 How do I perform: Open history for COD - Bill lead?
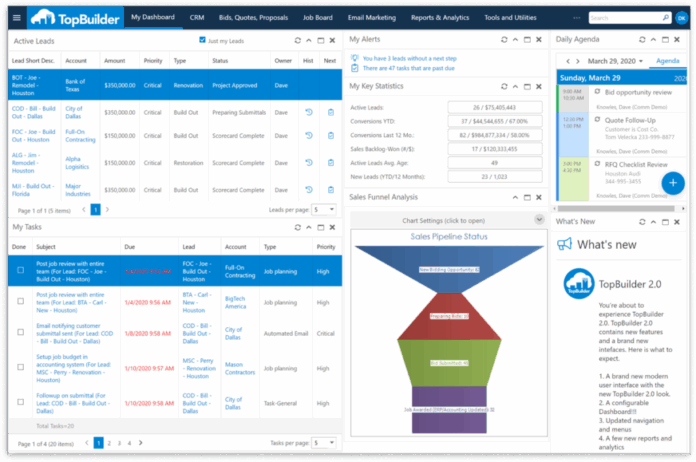(309, 112)
